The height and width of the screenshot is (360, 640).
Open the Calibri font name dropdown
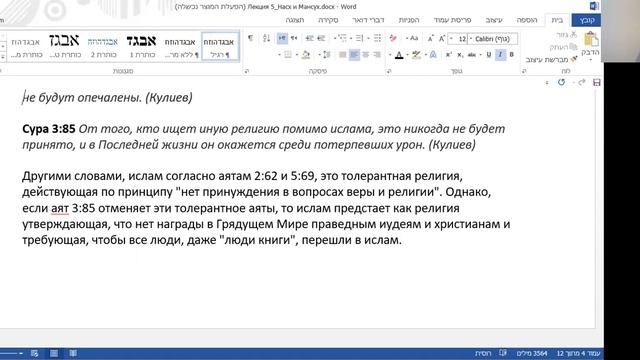tap(471, 39)
